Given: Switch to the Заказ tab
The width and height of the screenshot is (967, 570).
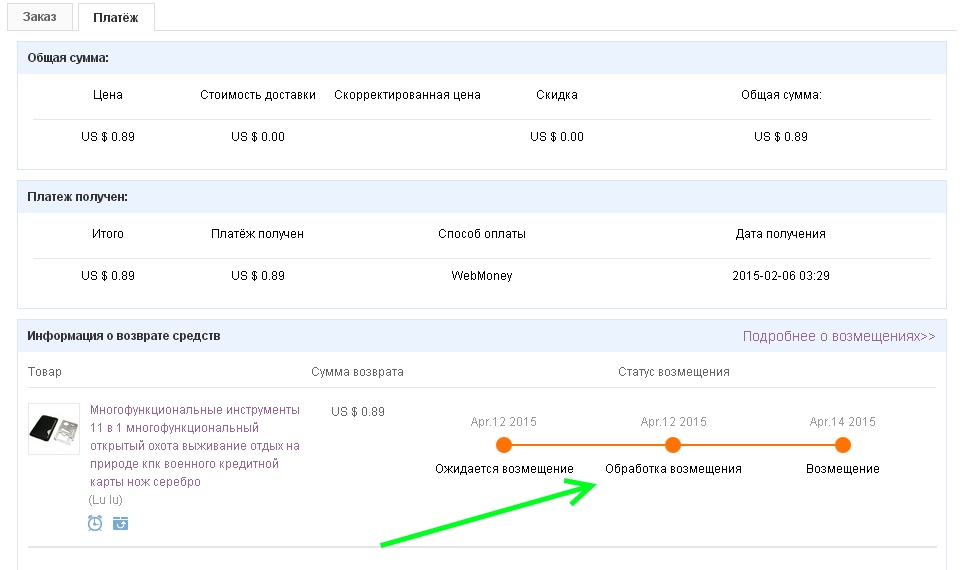Looking at the screenshot, I should (x=39, y=17).
